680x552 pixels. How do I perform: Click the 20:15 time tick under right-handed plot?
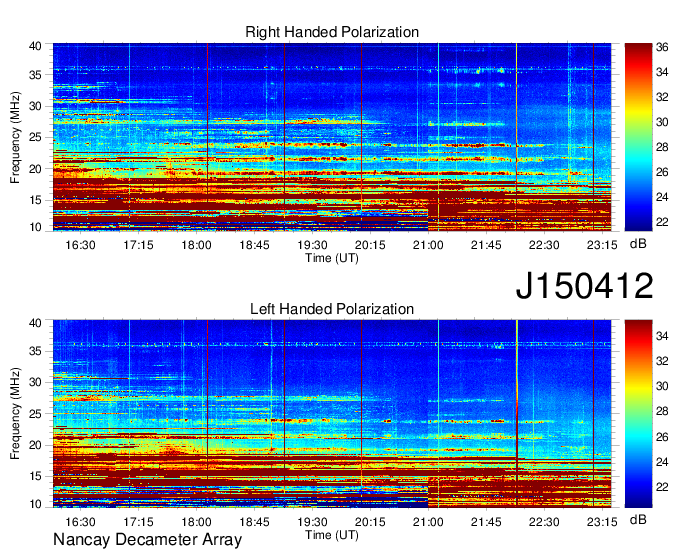click(x=370, y=245)
